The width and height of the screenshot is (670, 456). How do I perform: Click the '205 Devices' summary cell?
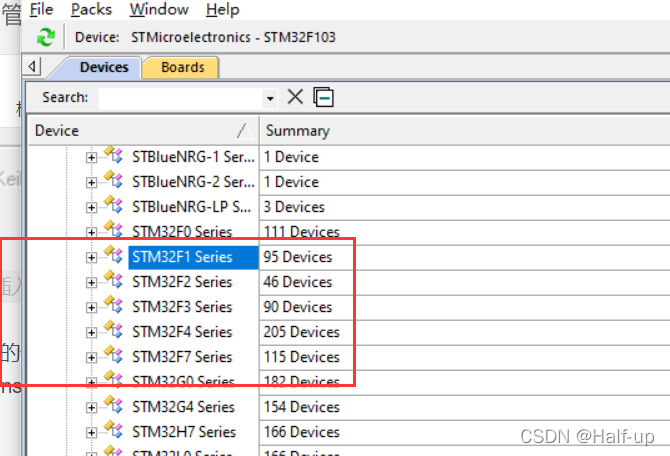click(x=302, y=332)
